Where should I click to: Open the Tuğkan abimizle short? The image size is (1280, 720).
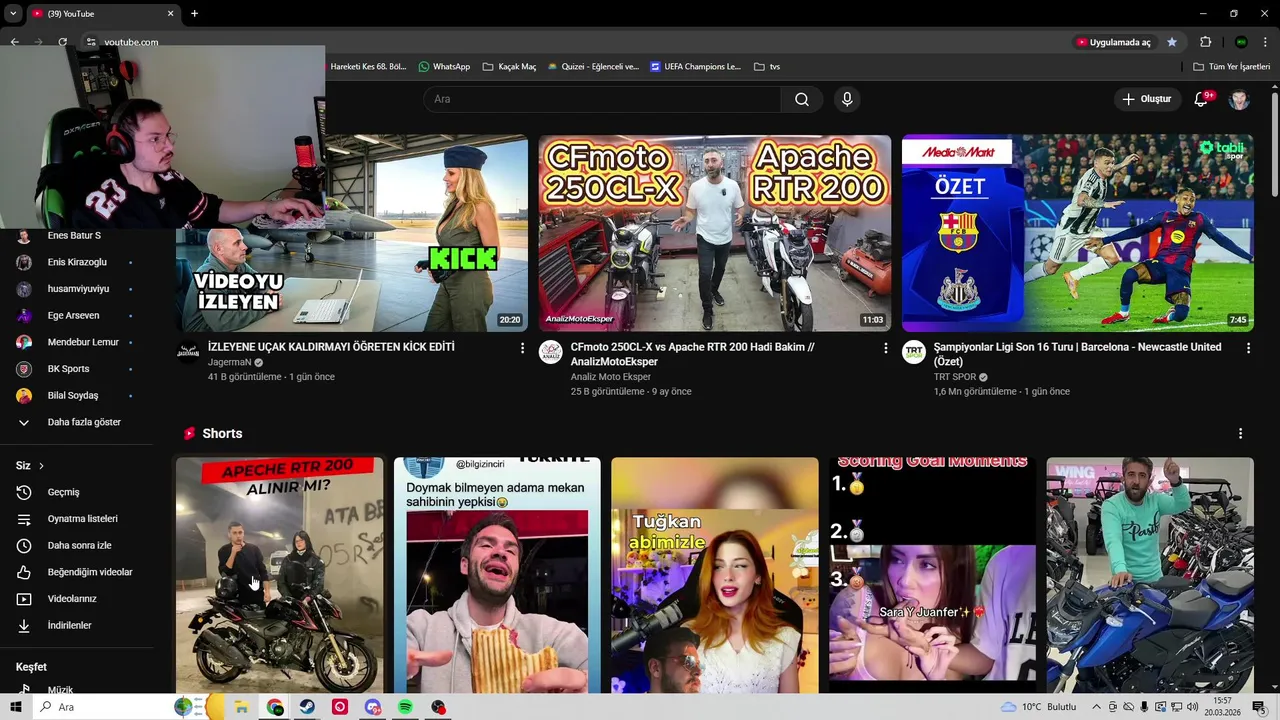pos(715,575)
